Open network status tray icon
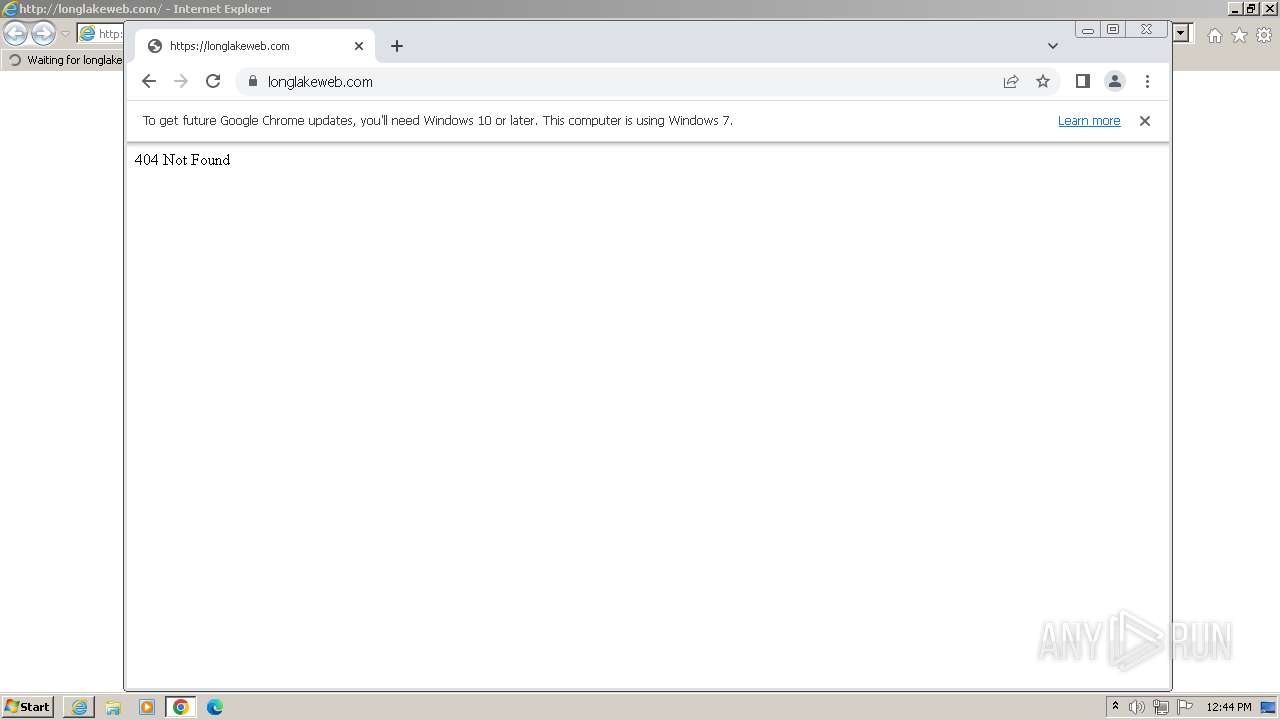Screen dimensions: 1280x720 tap(1161, 707)
